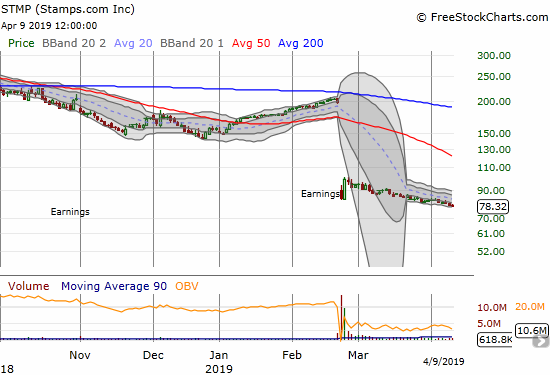The image size is (550, 375).
Task: Select the BBand 20 2 legend label
Action: [x=74, y=43]
